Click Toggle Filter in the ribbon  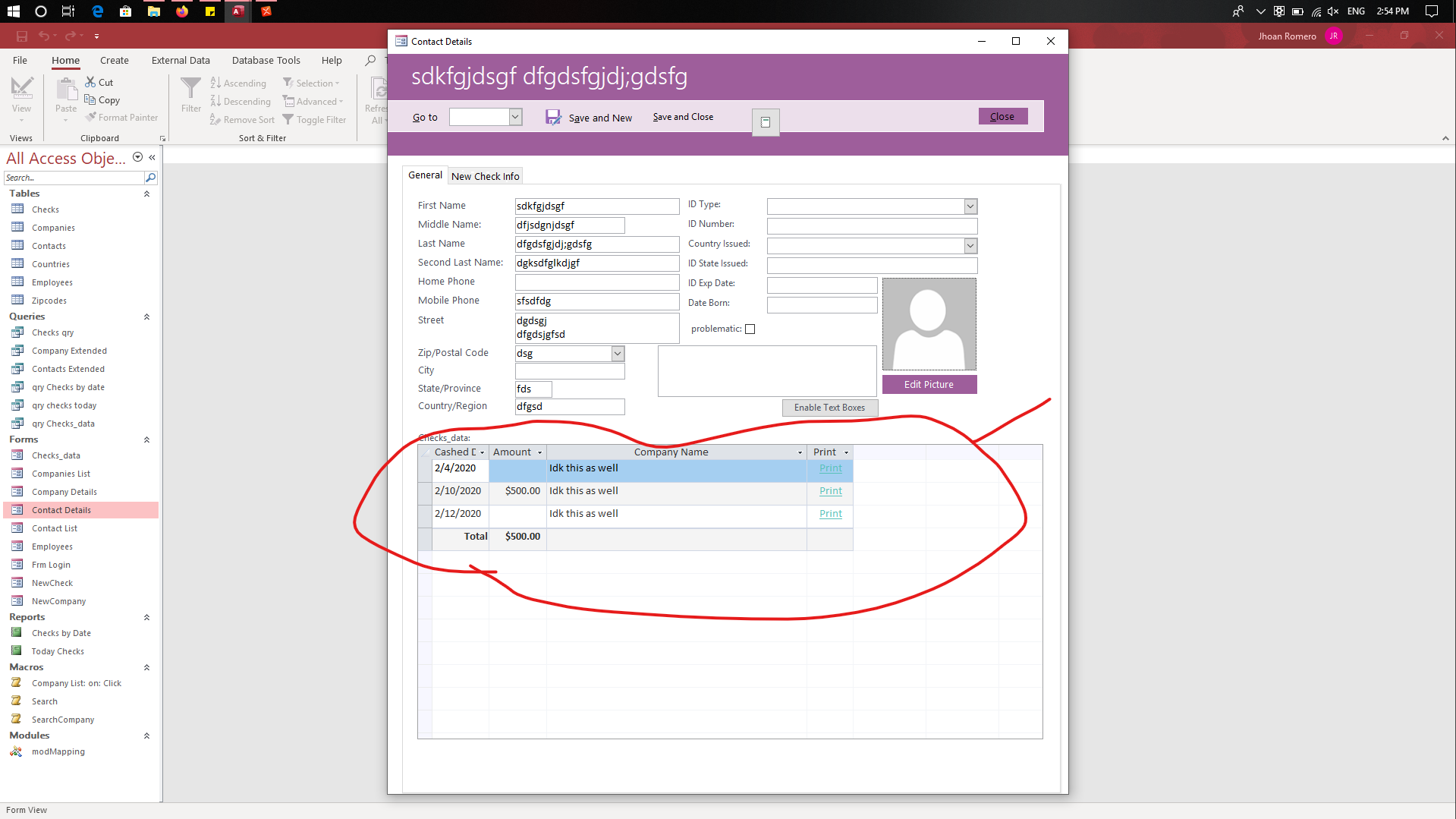tap(314, 119)
